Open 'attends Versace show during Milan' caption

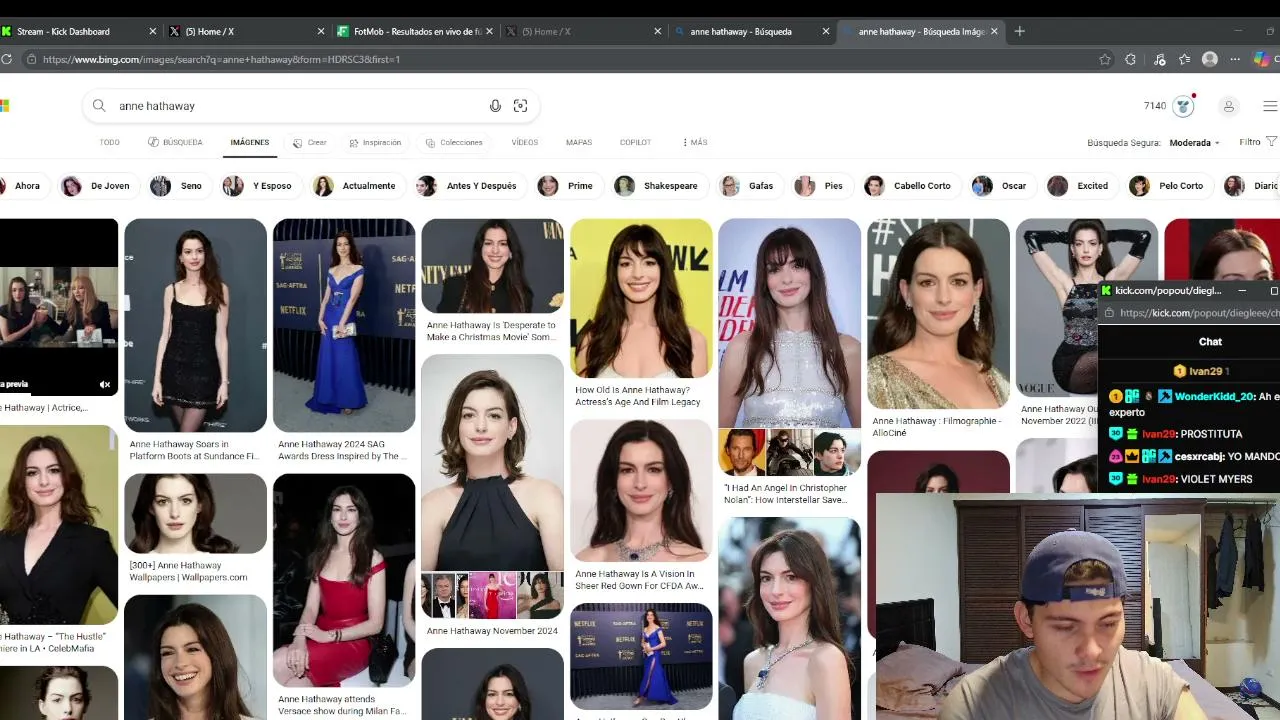tap(341, 705)
